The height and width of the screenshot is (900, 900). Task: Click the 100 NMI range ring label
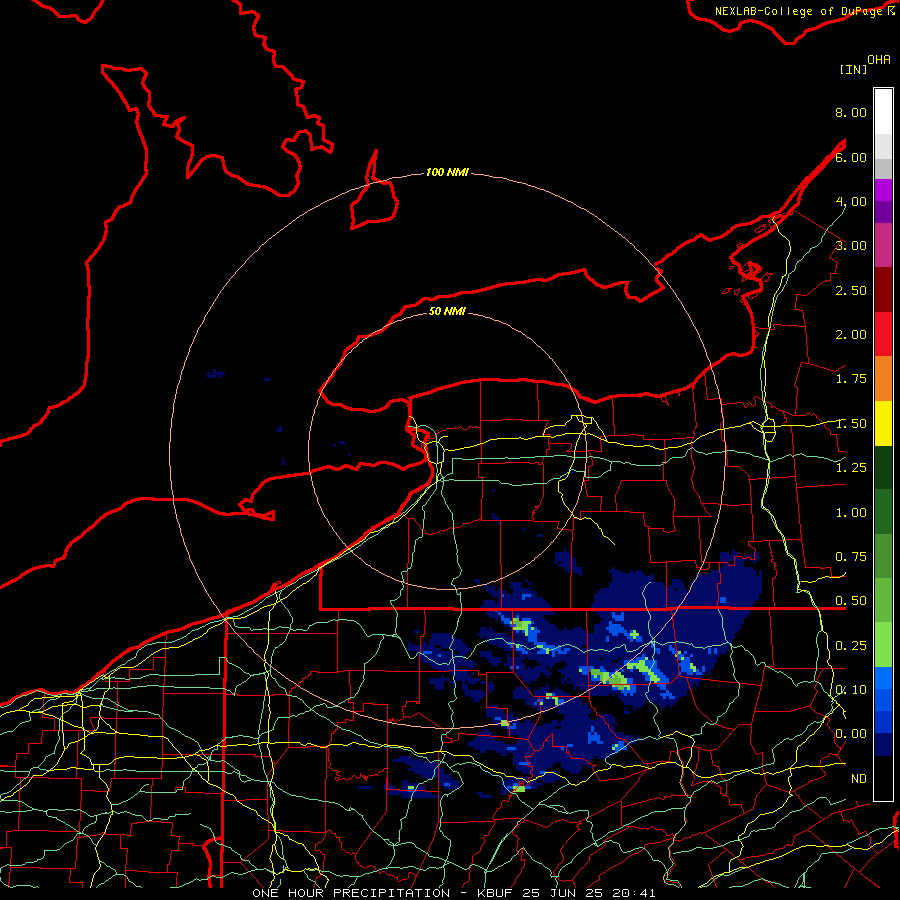click(447, 172)
